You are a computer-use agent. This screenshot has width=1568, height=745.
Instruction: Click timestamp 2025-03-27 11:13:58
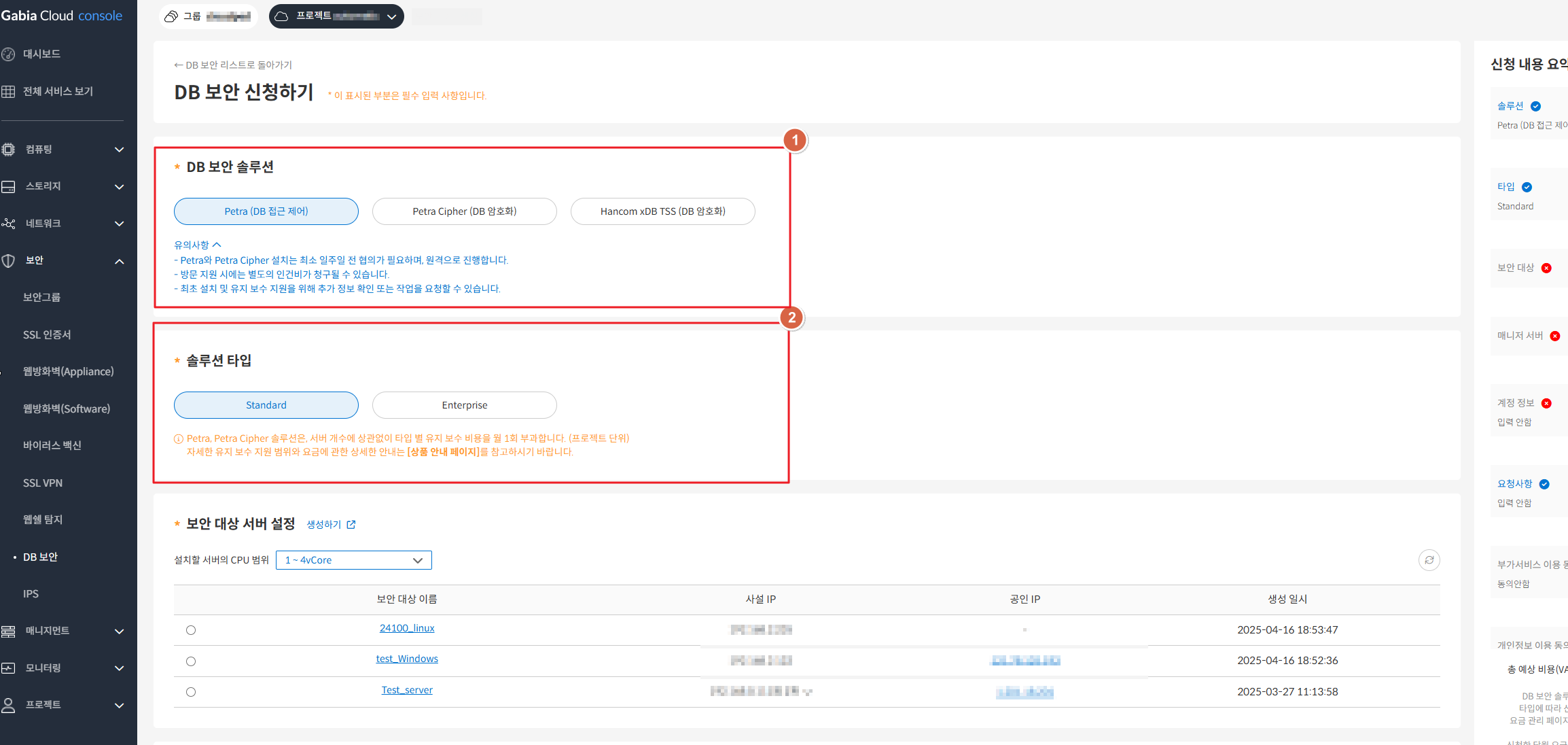pos(1287,691)
